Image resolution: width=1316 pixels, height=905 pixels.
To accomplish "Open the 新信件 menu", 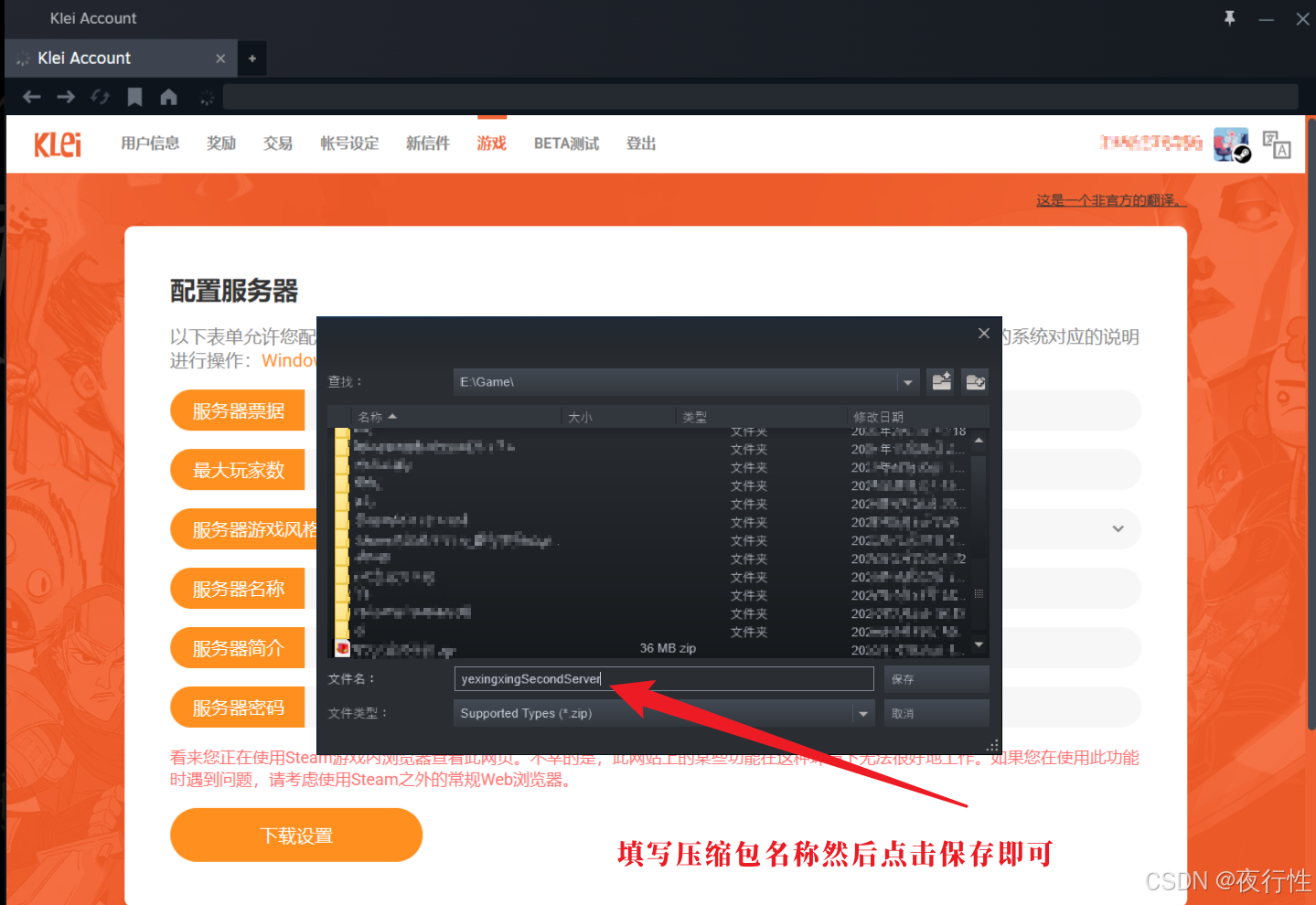I will [428, 144].
